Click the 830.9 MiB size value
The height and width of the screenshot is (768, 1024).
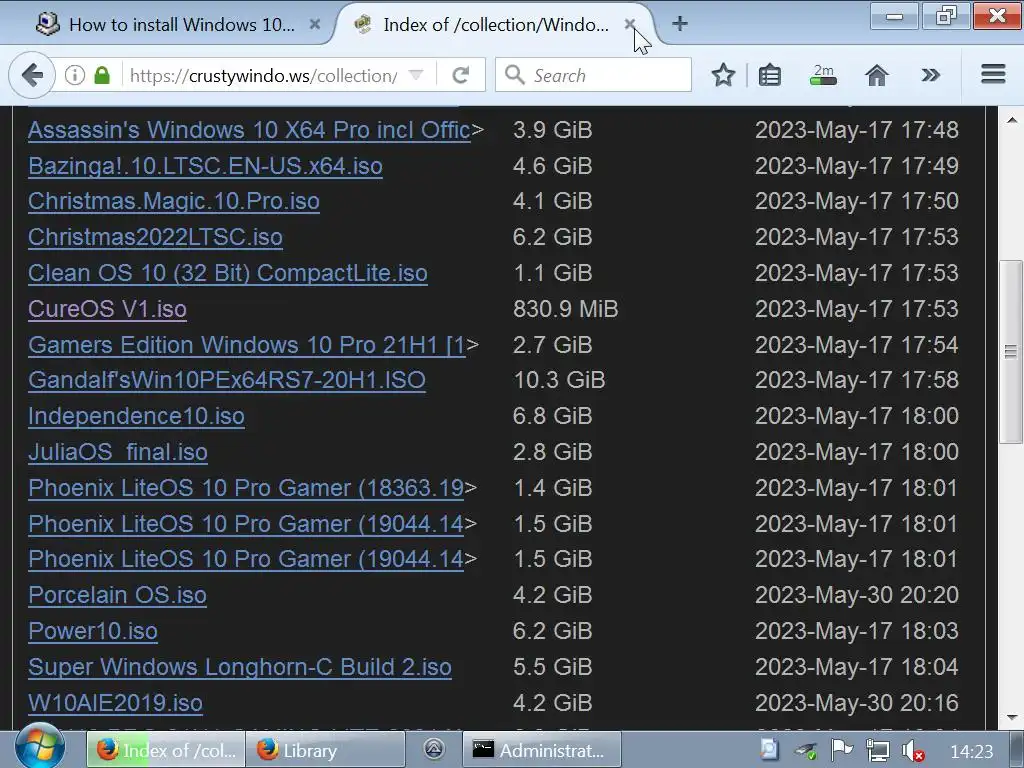click(566, 309)
